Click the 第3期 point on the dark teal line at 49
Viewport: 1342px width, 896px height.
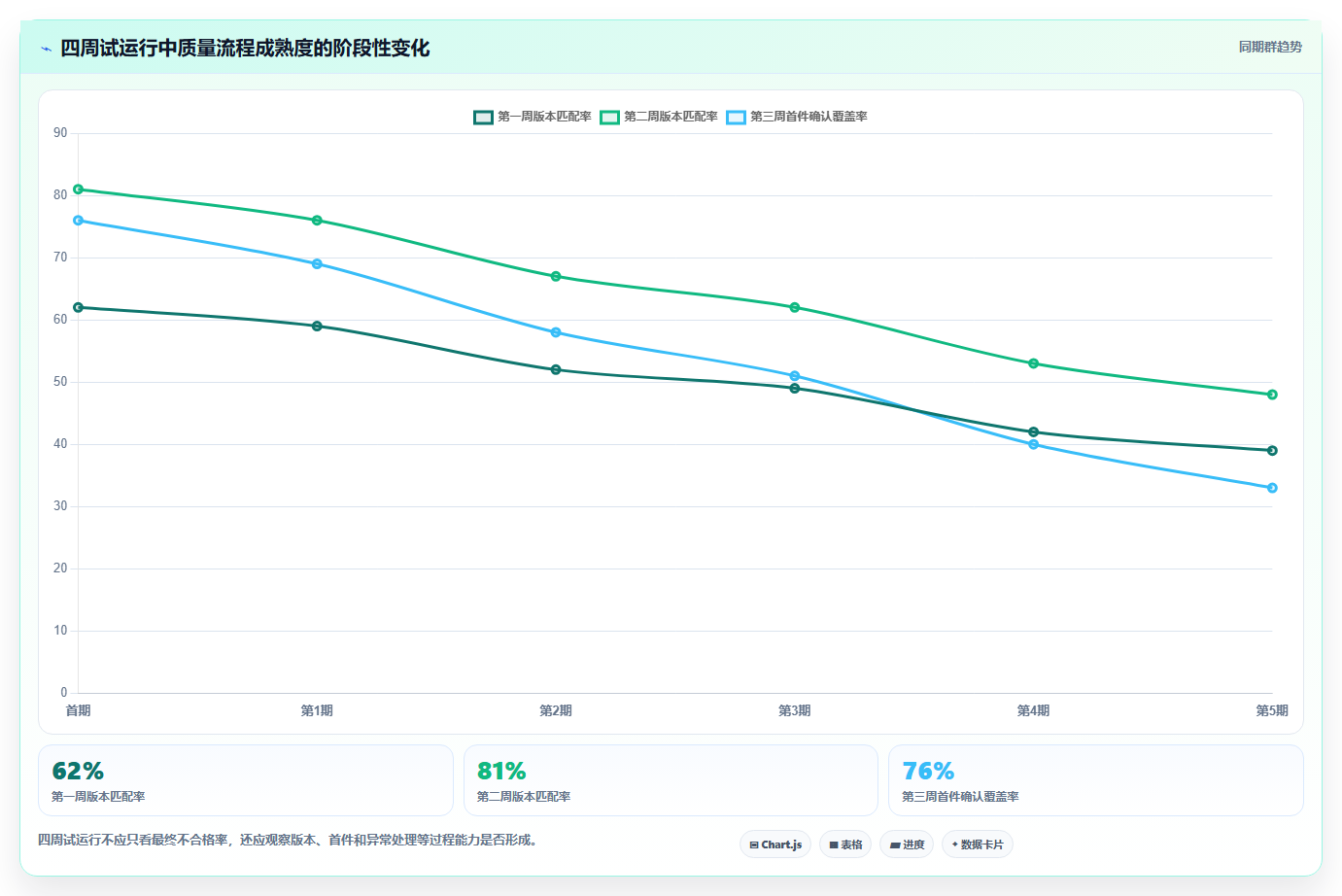coord(795,389)
